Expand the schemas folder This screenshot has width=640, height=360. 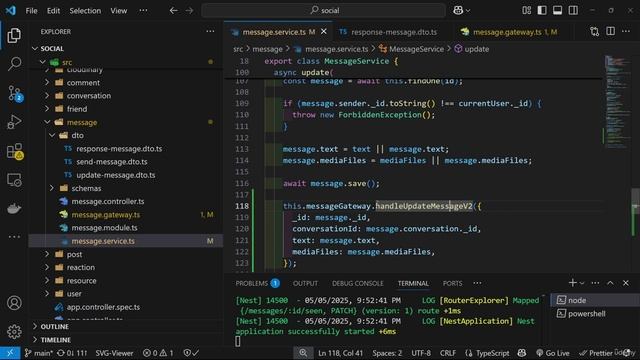52,188
